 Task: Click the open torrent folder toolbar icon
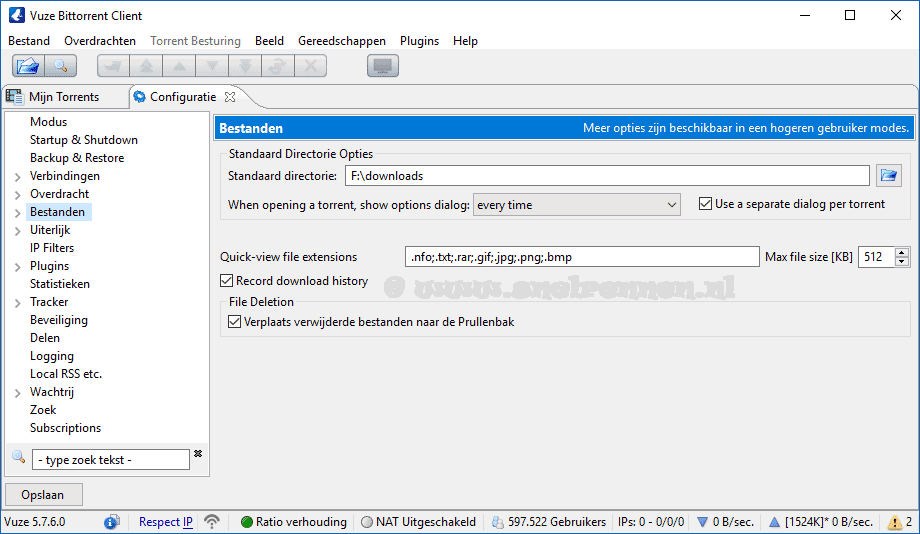pos(28,66)
